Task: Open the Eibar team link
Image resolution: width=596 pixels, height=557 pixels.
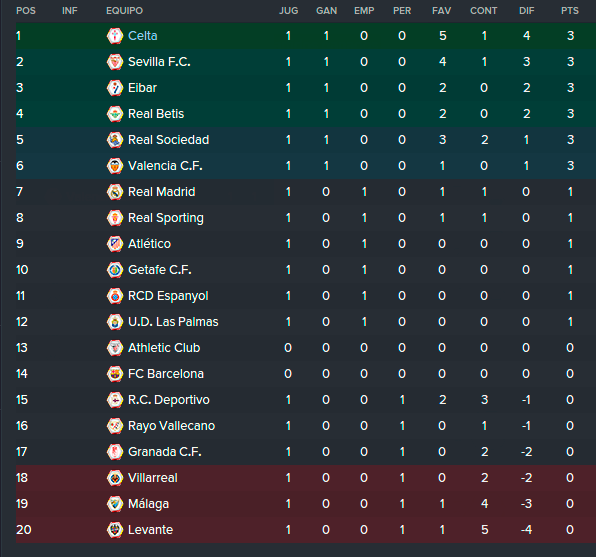Action: pyautogui.click(x=142, y=88)
